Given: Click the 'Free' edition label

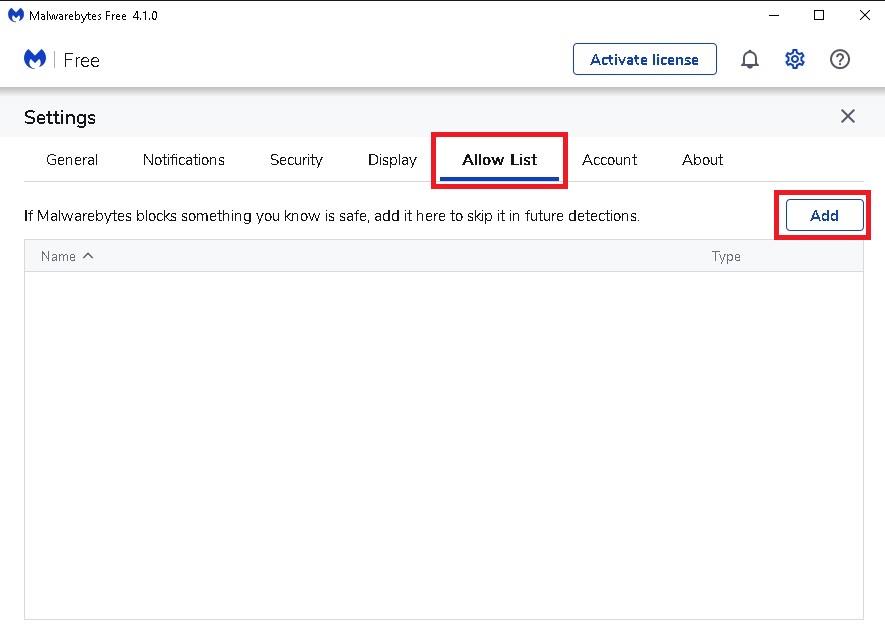Looking at the screenshot, I should click(x=81, y=60).
